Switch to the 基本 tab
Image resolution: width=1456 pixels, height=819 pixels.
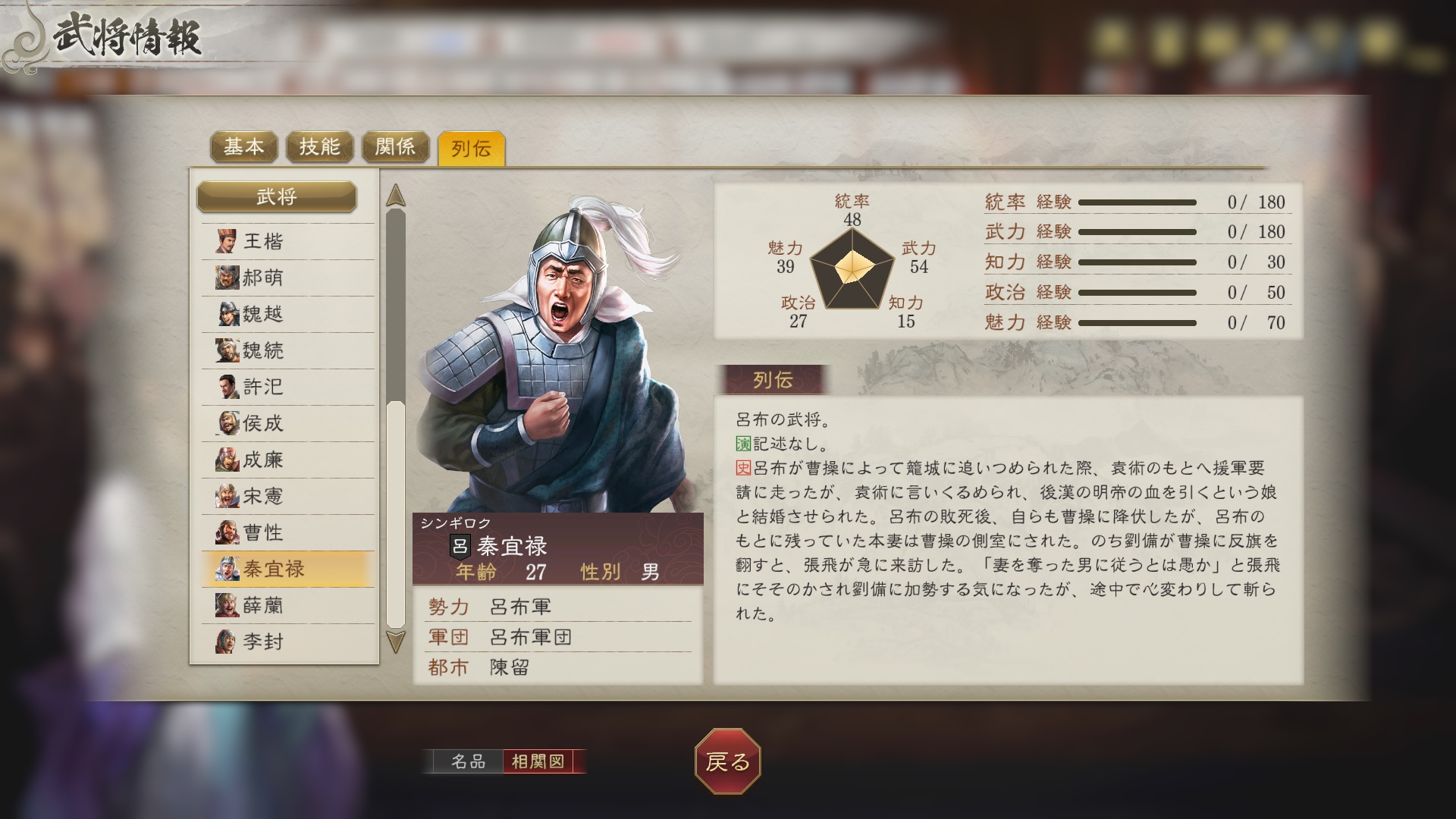[244, 146]
